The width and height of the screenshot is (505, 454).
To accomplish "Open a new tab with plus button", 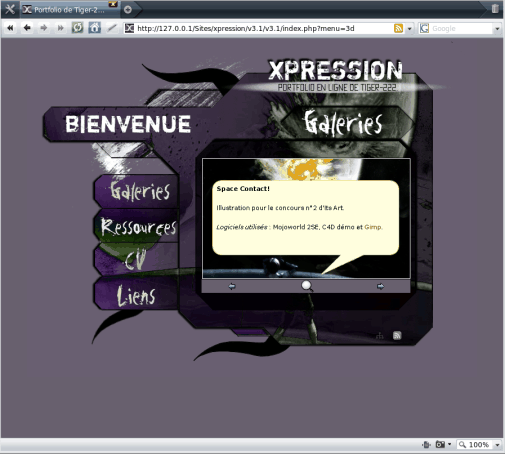I will coord(128,10).
